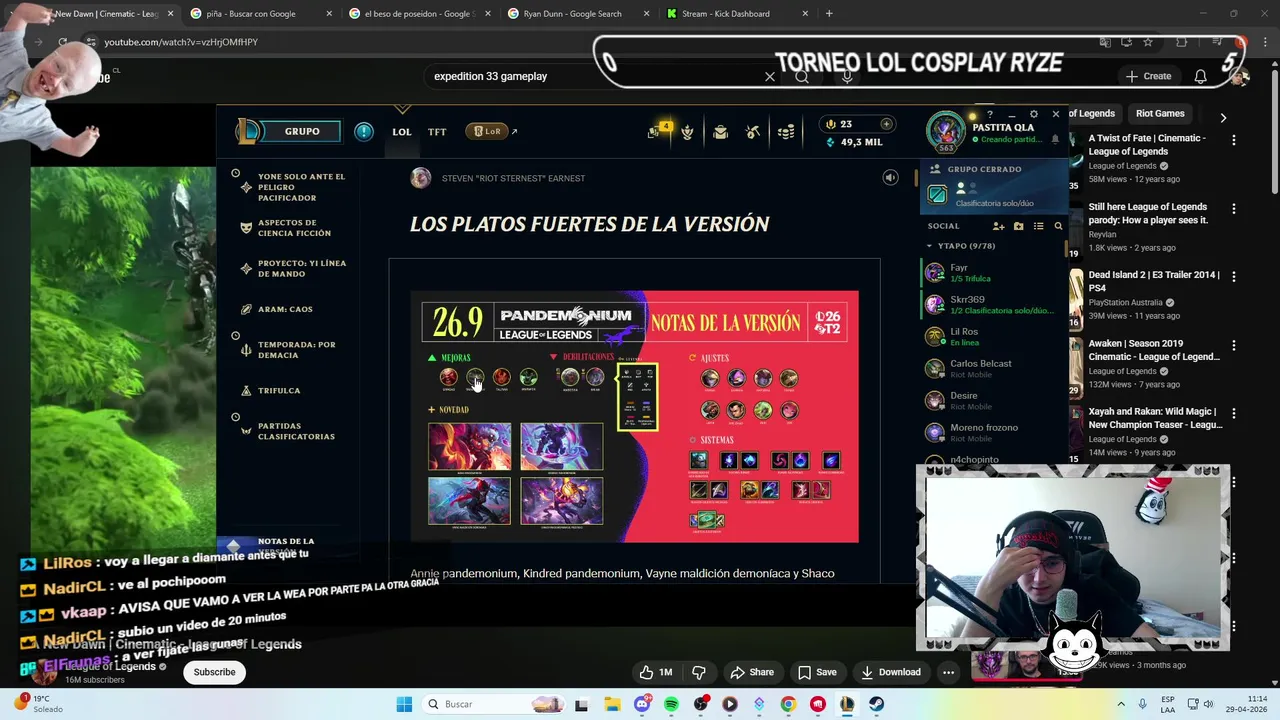Open options for Still here League parody video
The height and width of the screenshot is (720, 1280).
[1234, 209]
